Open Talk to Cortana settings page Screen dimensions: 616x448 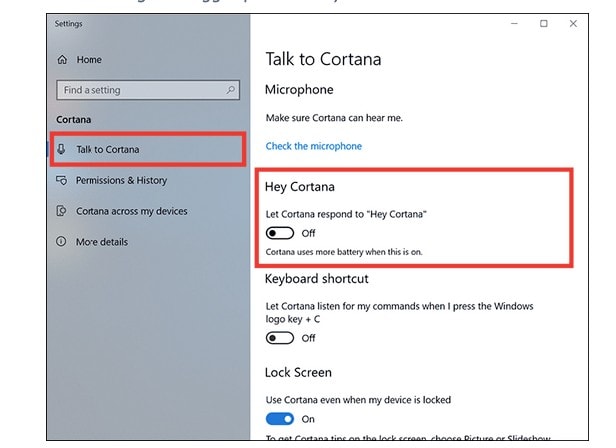pos(148,149)
